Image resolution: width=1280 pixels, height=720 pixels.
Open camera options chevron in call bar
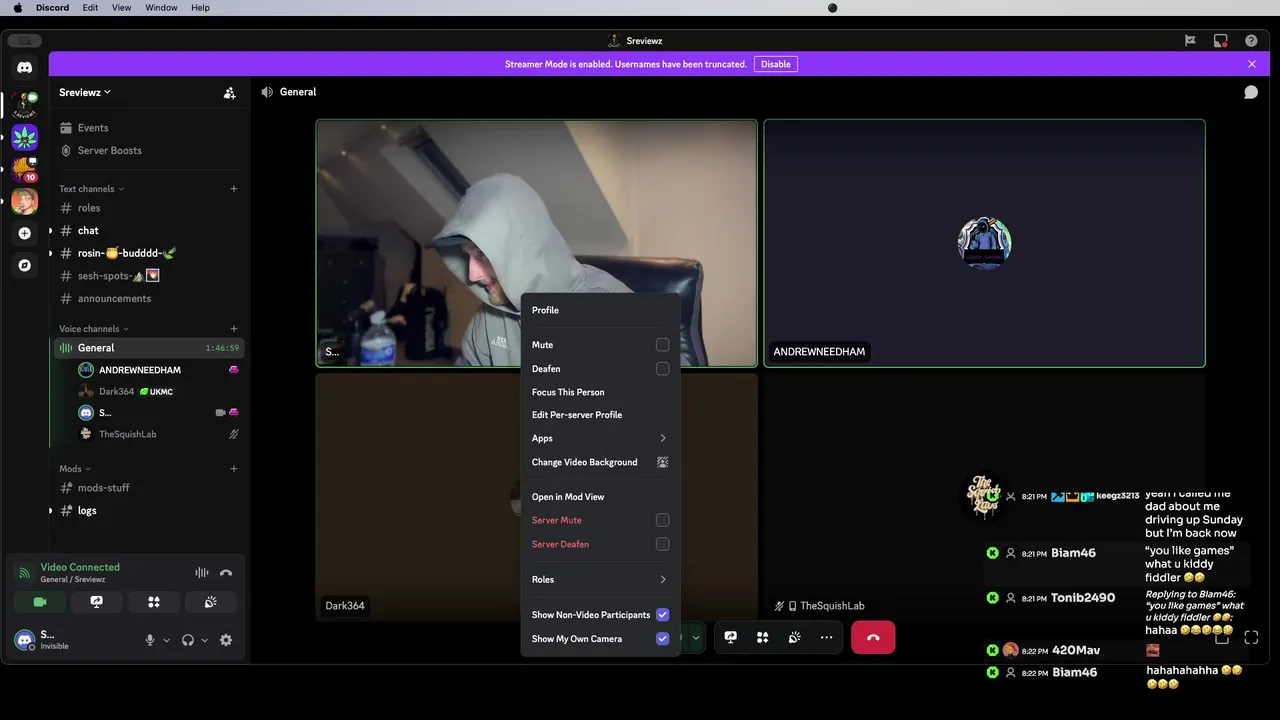[695, 637]
